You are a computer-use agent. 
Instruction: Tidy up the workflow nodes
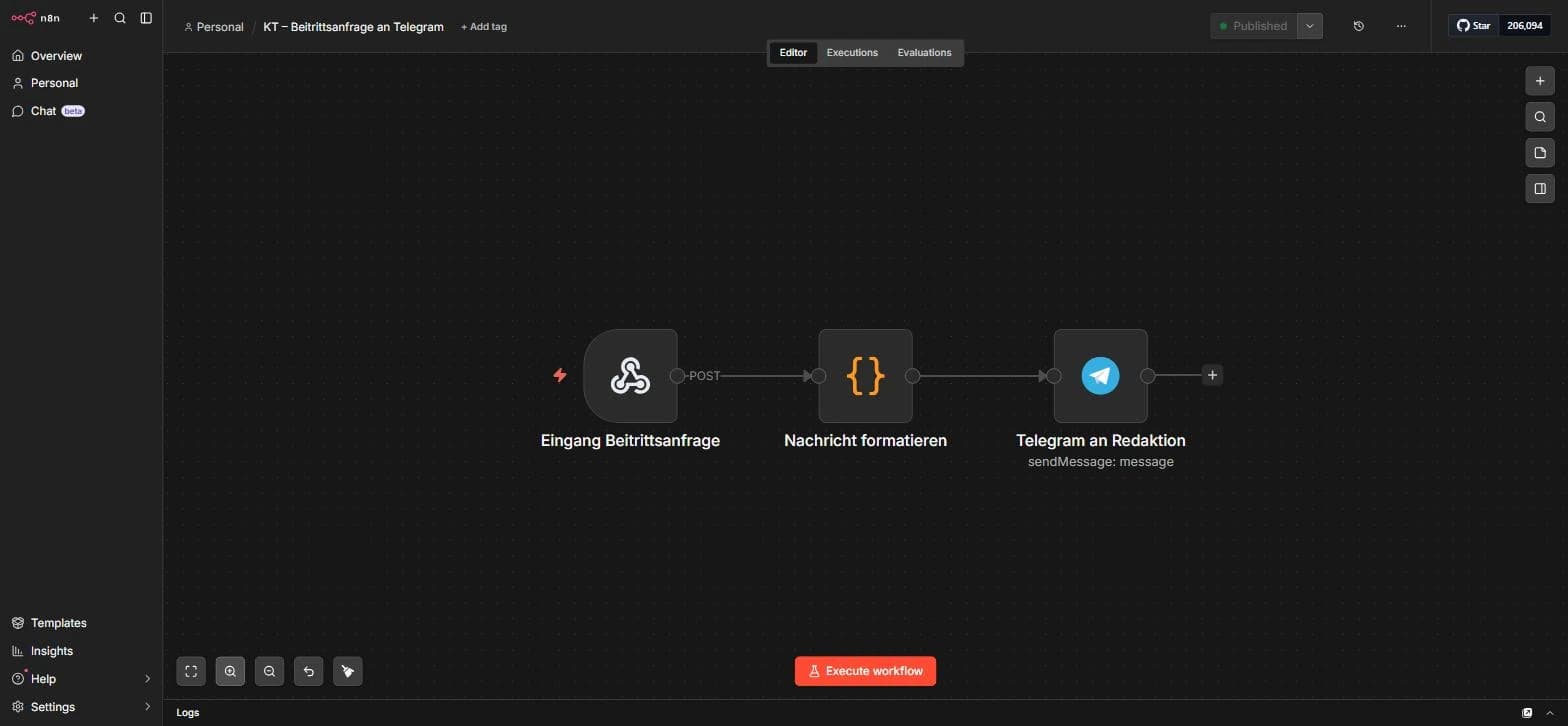(348, 671)
